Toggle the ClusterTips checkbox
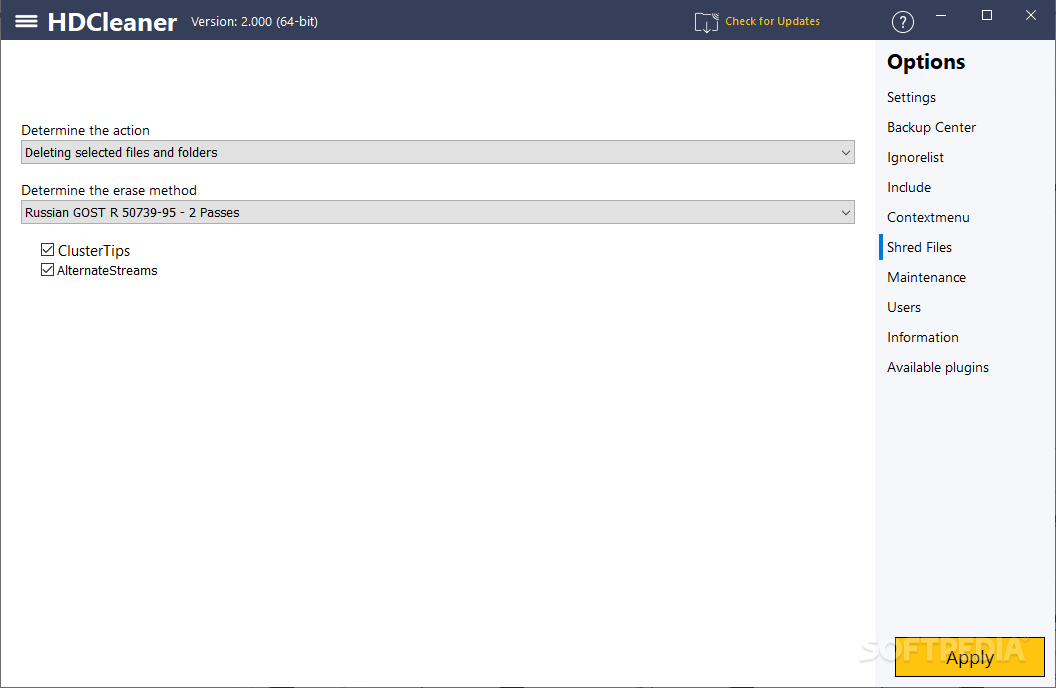Viewport: 1056px width, 688px height. tap(47, 250)
